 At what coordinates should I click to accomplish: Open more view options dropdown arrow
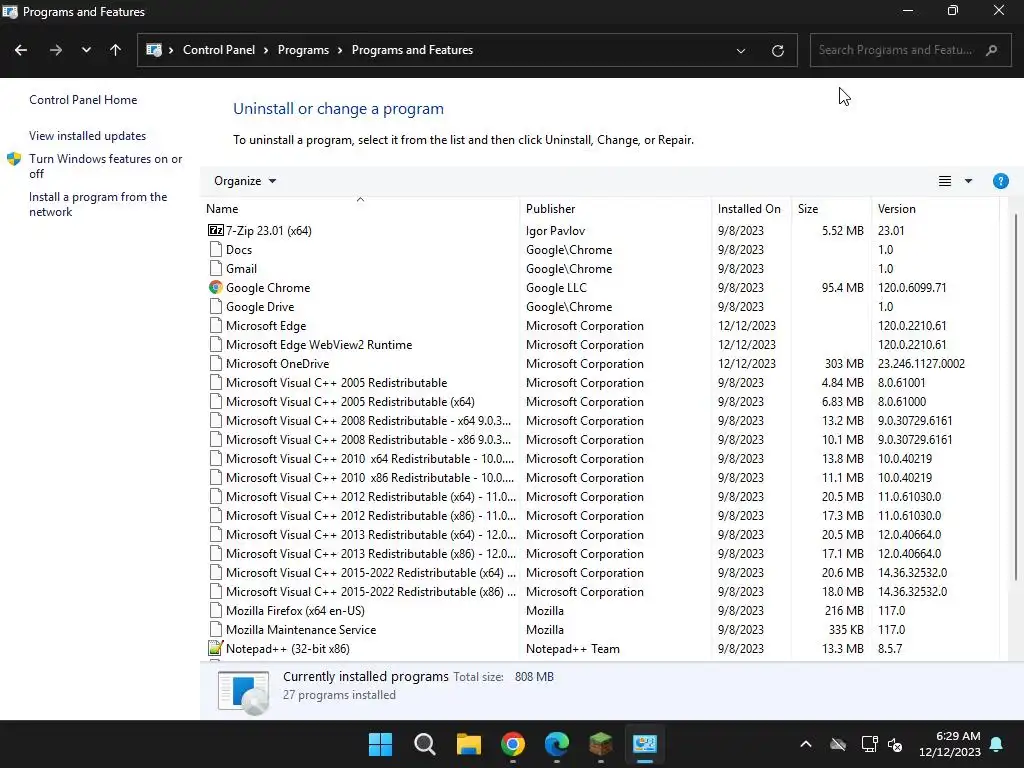click(x=968, y=181)
